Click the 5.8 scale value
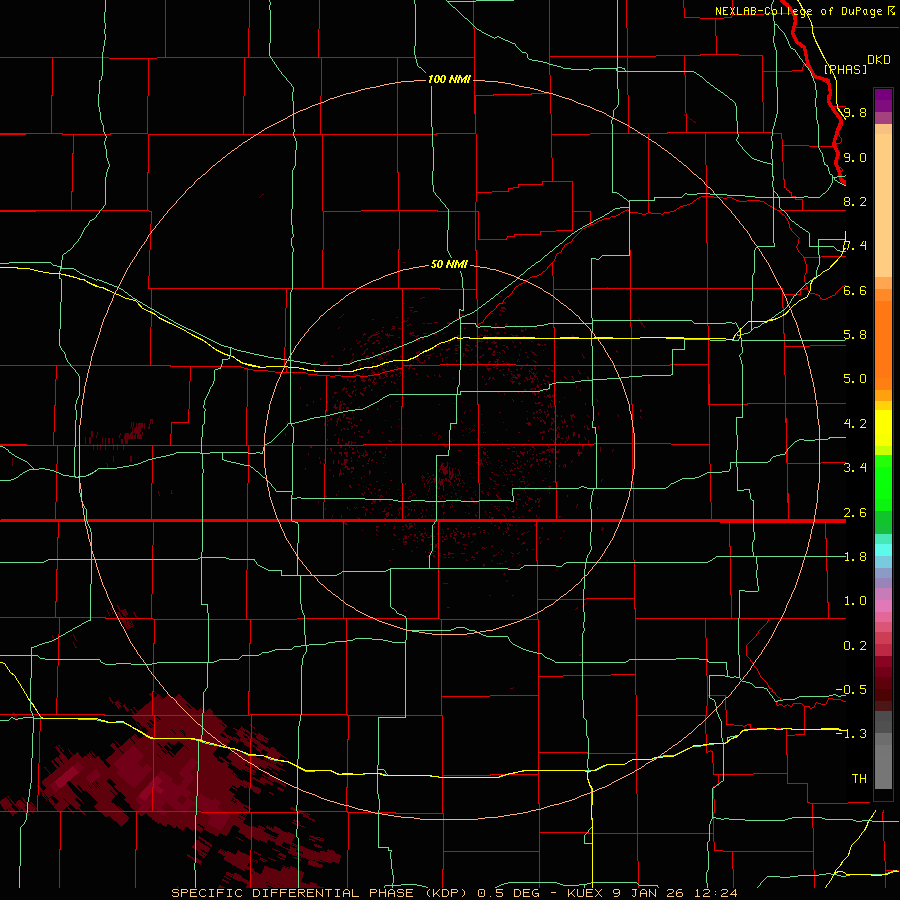Image resolution: width=900 pixels, height=900 pixels. 855,335
